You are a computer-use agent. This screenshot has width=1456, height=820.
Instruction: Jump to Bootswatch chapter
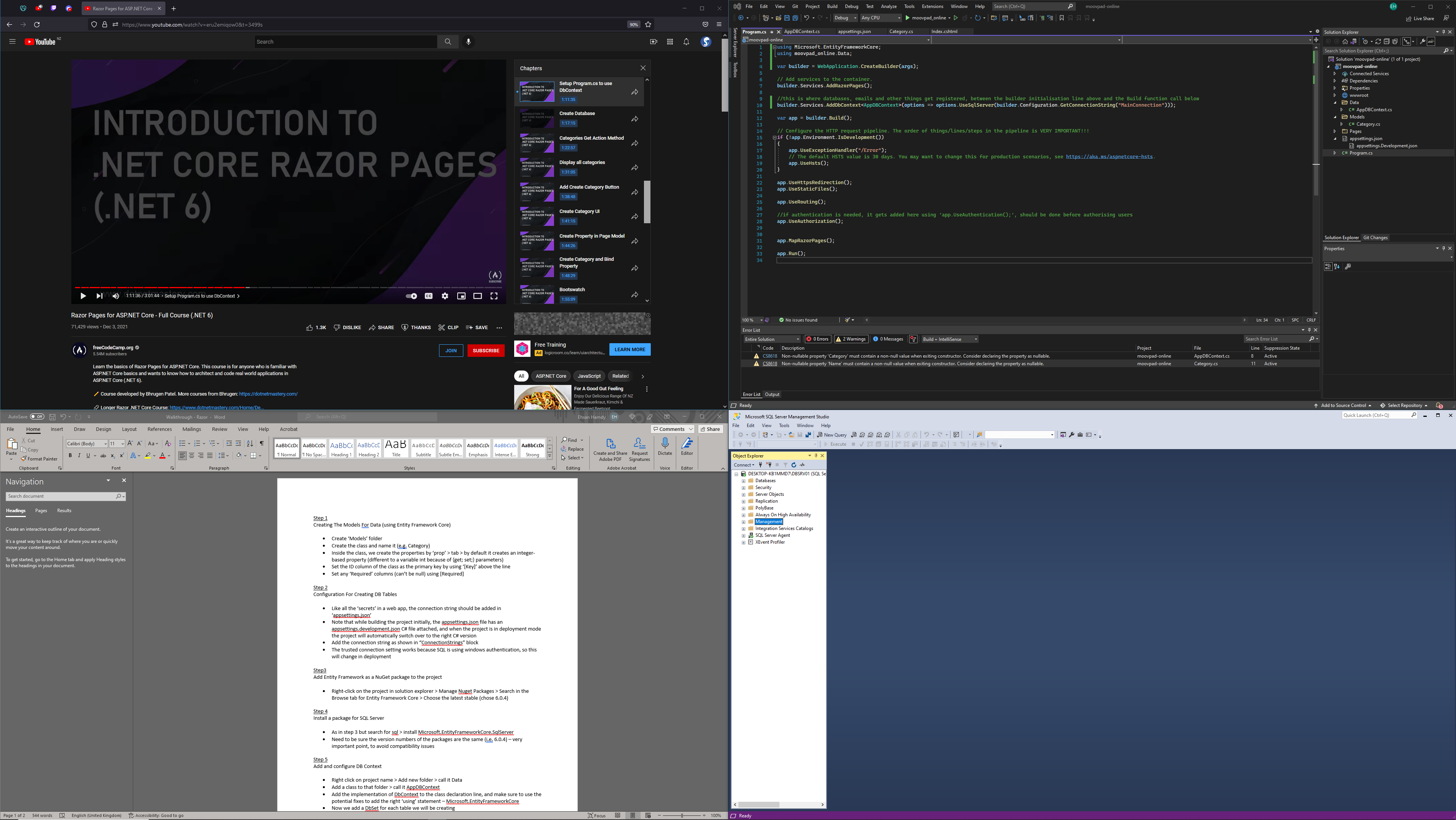(579, 294)
